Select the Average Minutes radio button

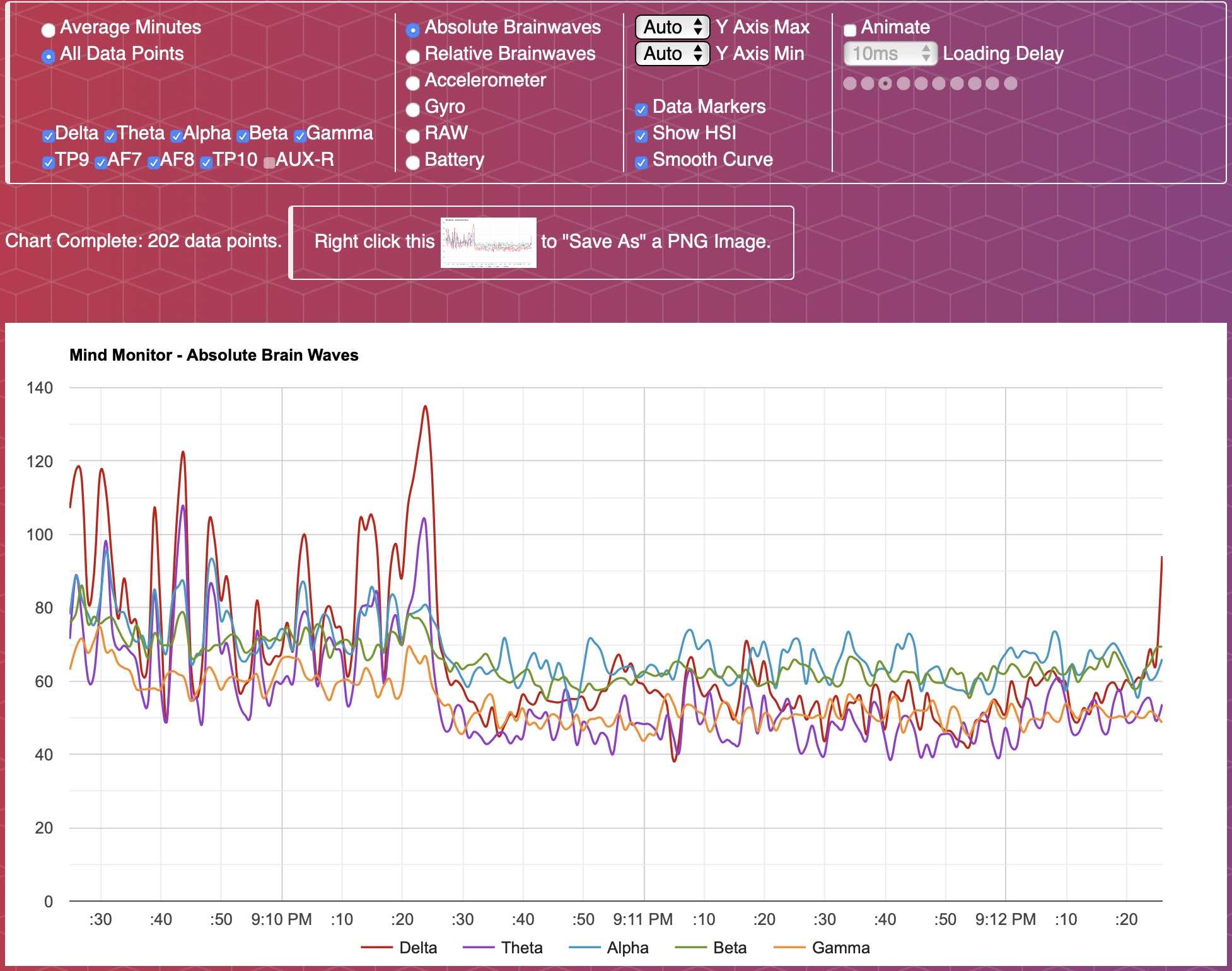[48, 30]
